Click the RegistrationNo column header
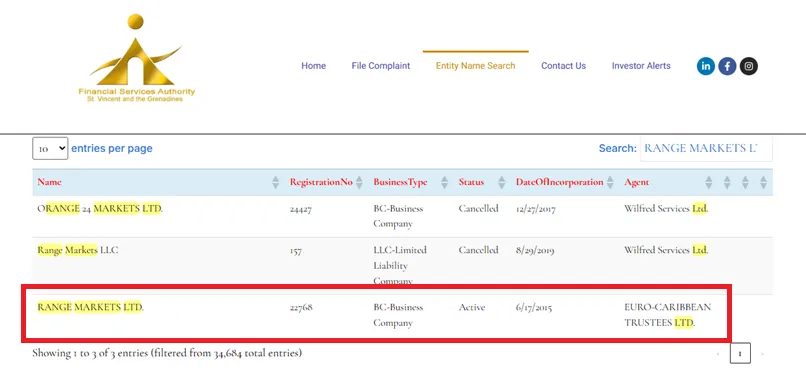This screenshot has width=806, height=392. (321, 182)
